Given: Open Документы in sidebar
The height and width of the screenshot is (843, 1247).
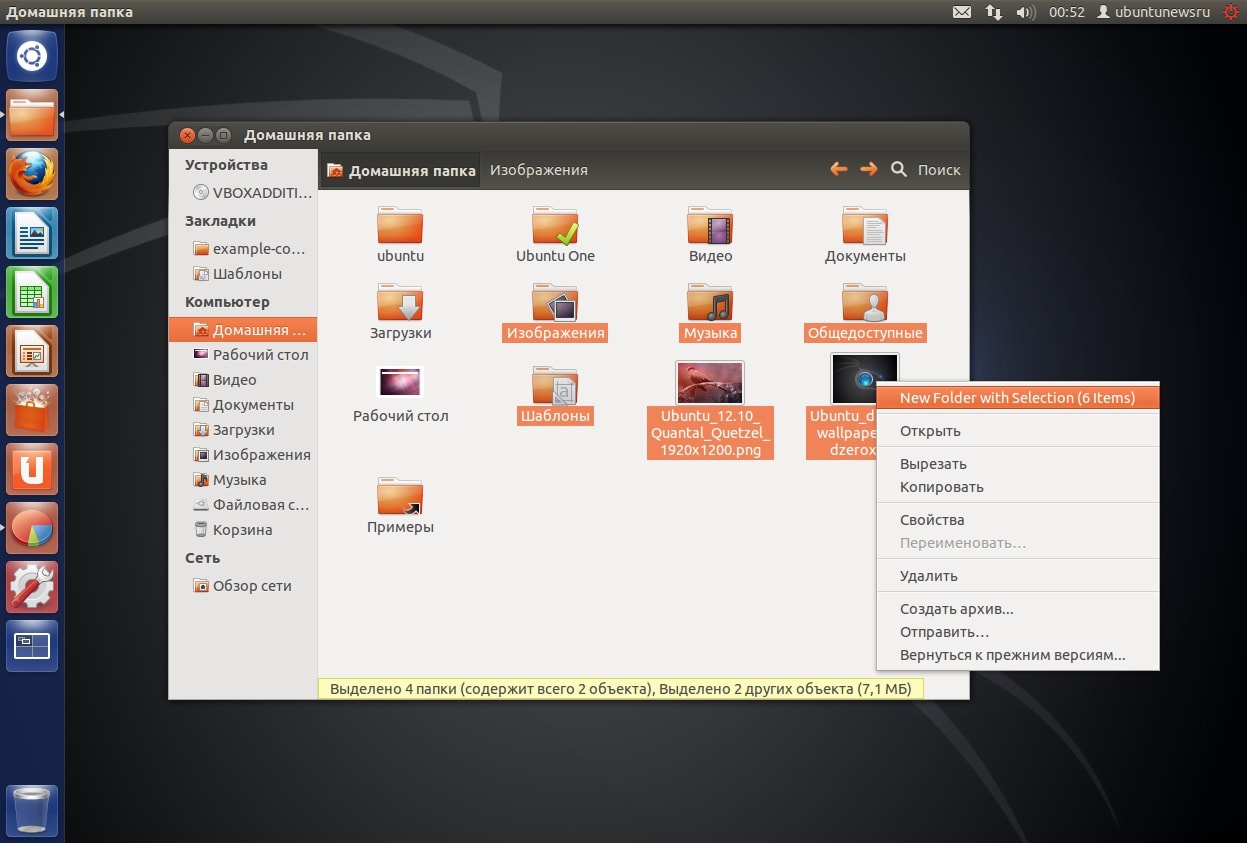Looking at the screenshot, I should 243,405.
